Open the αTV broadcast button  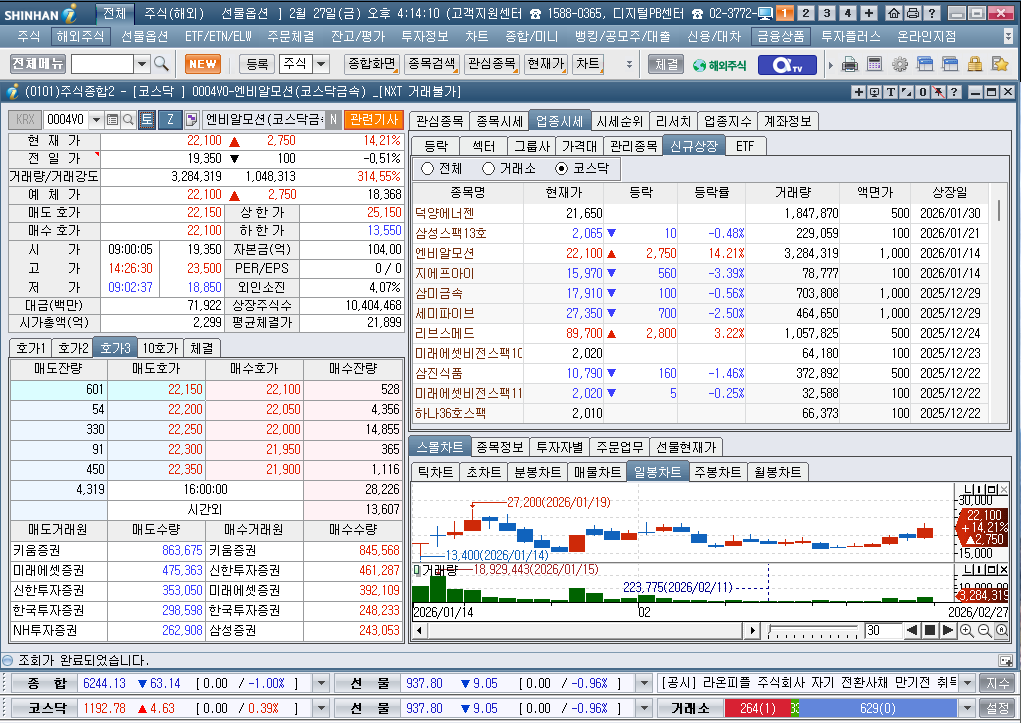pos(787,64)
